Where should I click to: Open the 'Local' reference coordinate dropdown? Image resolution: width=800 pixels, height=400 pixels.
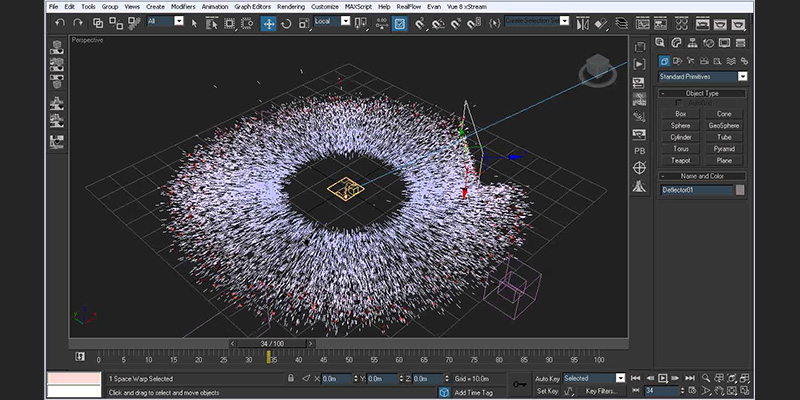click(x=332, y=21)
